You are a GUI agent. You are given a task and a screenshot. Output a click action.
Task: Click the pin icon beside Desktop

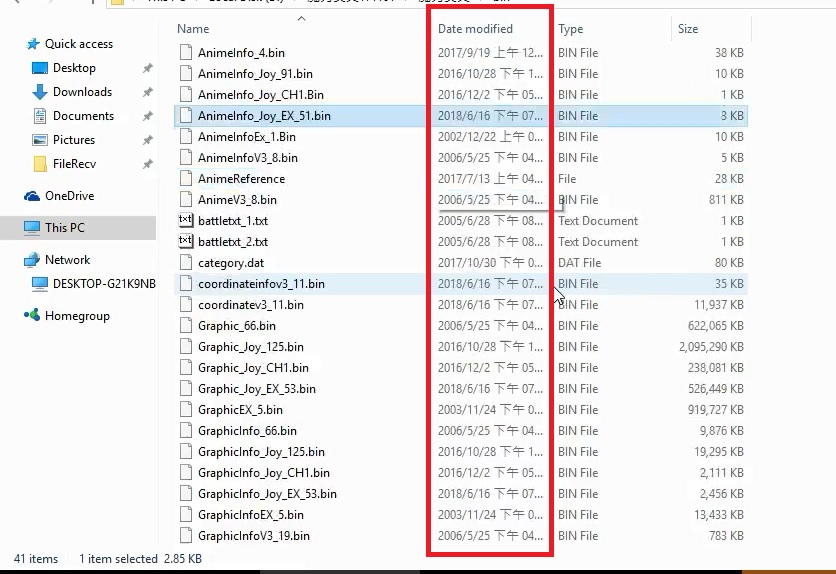pyautogui.click(x=148, y=68)
